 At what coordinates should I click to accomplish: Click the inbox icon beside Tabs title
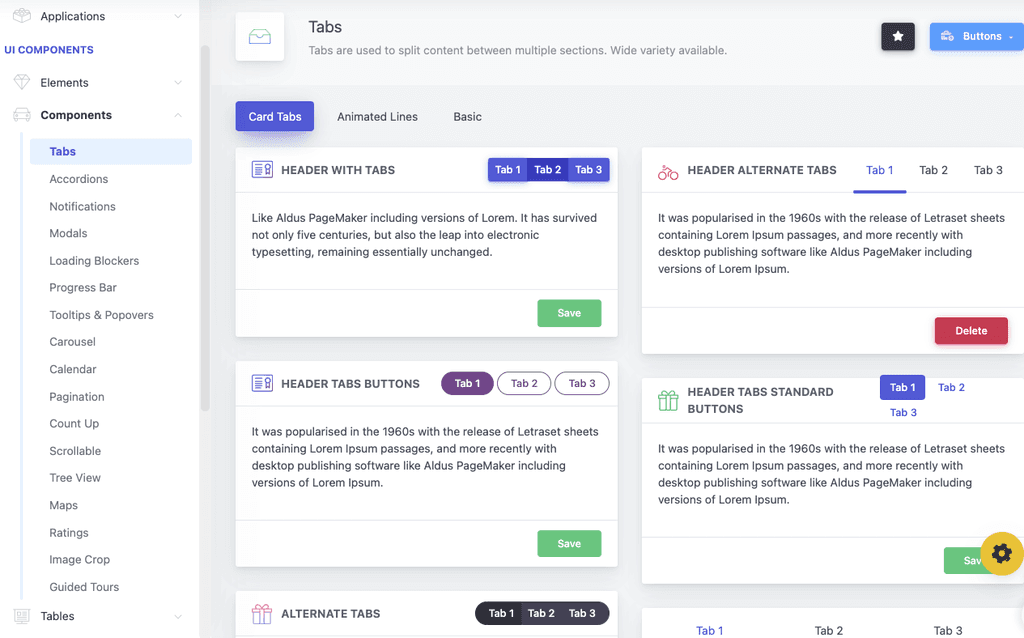point(259,37)
